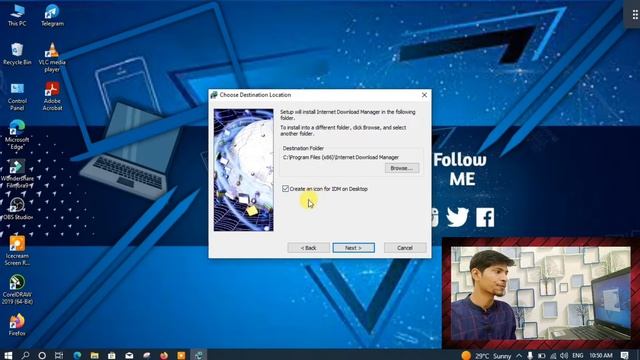This screenshot has height=360, width=640.
Task: Select the Recycle Bin icon
Action: [x=17, y=53]
